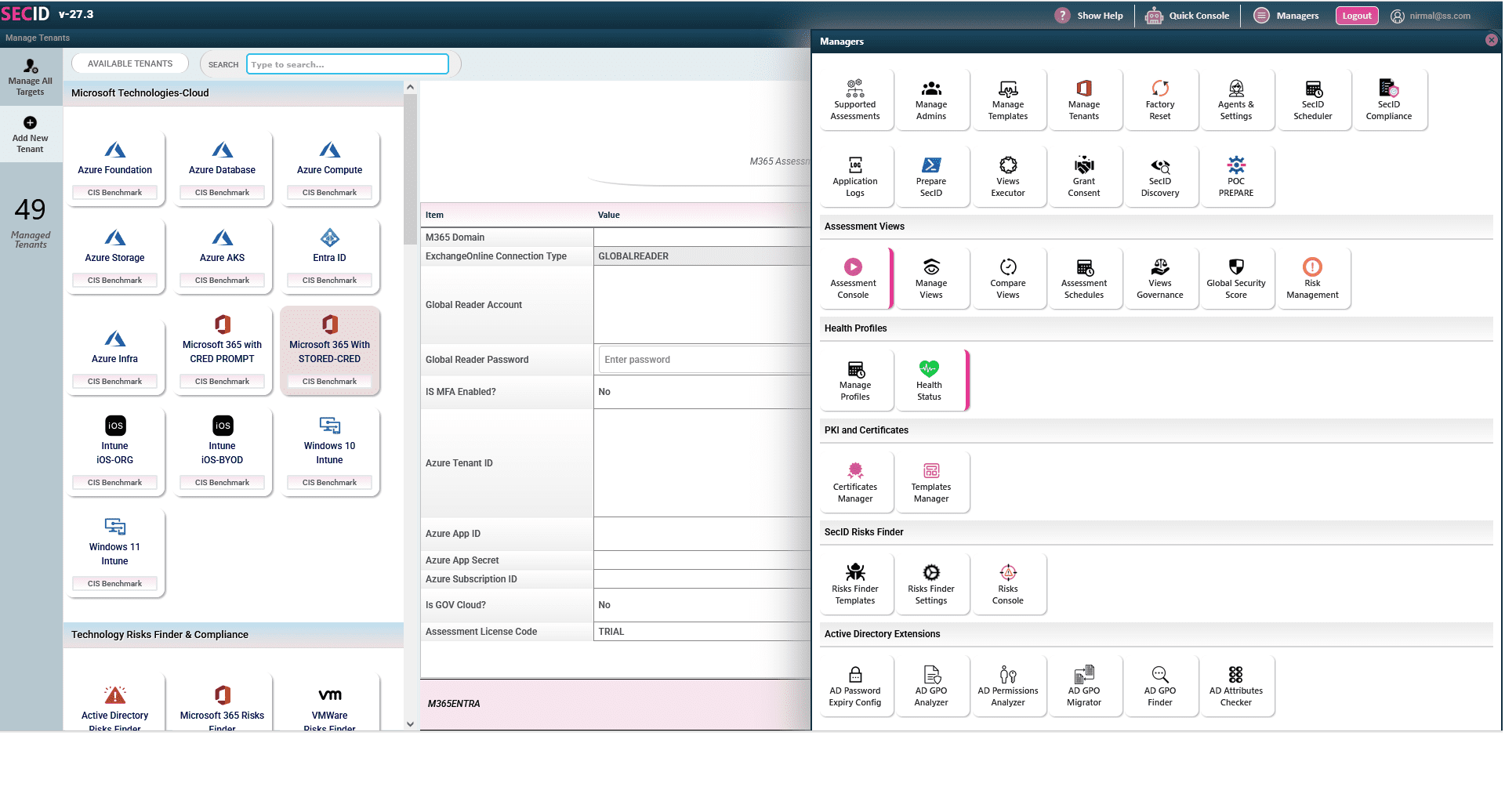Select the Azure Database card
This screenshot has height=812, width=1505.
click(x=223, y=169)
